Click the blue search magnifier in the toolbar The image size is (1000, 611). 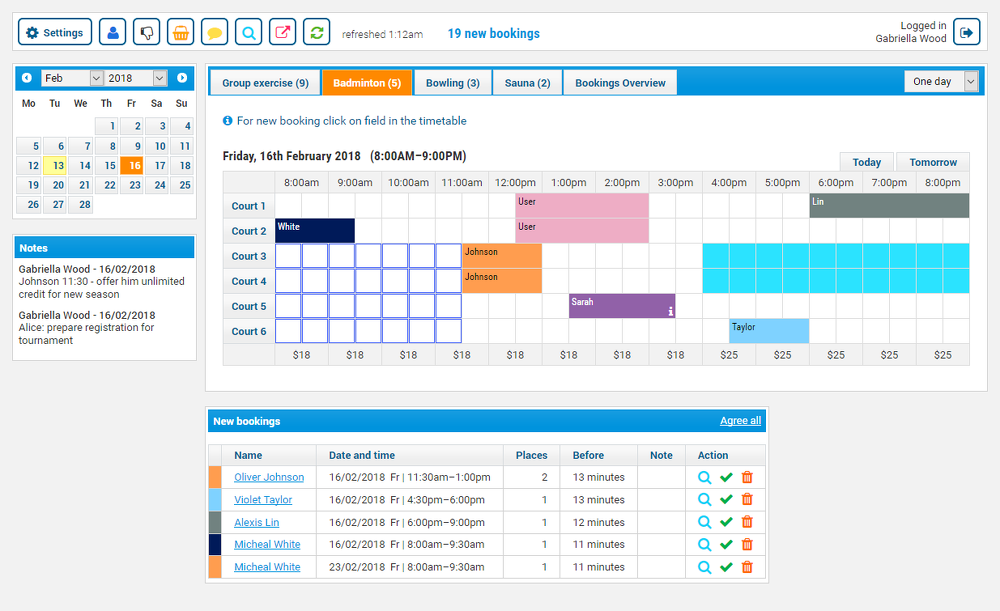[x=247, y=31]
